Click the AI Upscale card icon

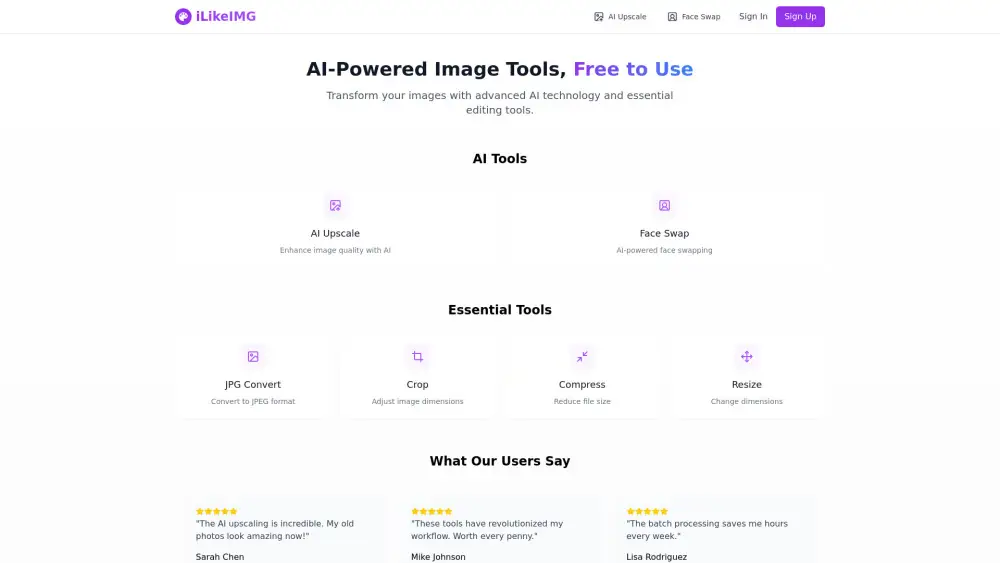click(x=335, y=205)
